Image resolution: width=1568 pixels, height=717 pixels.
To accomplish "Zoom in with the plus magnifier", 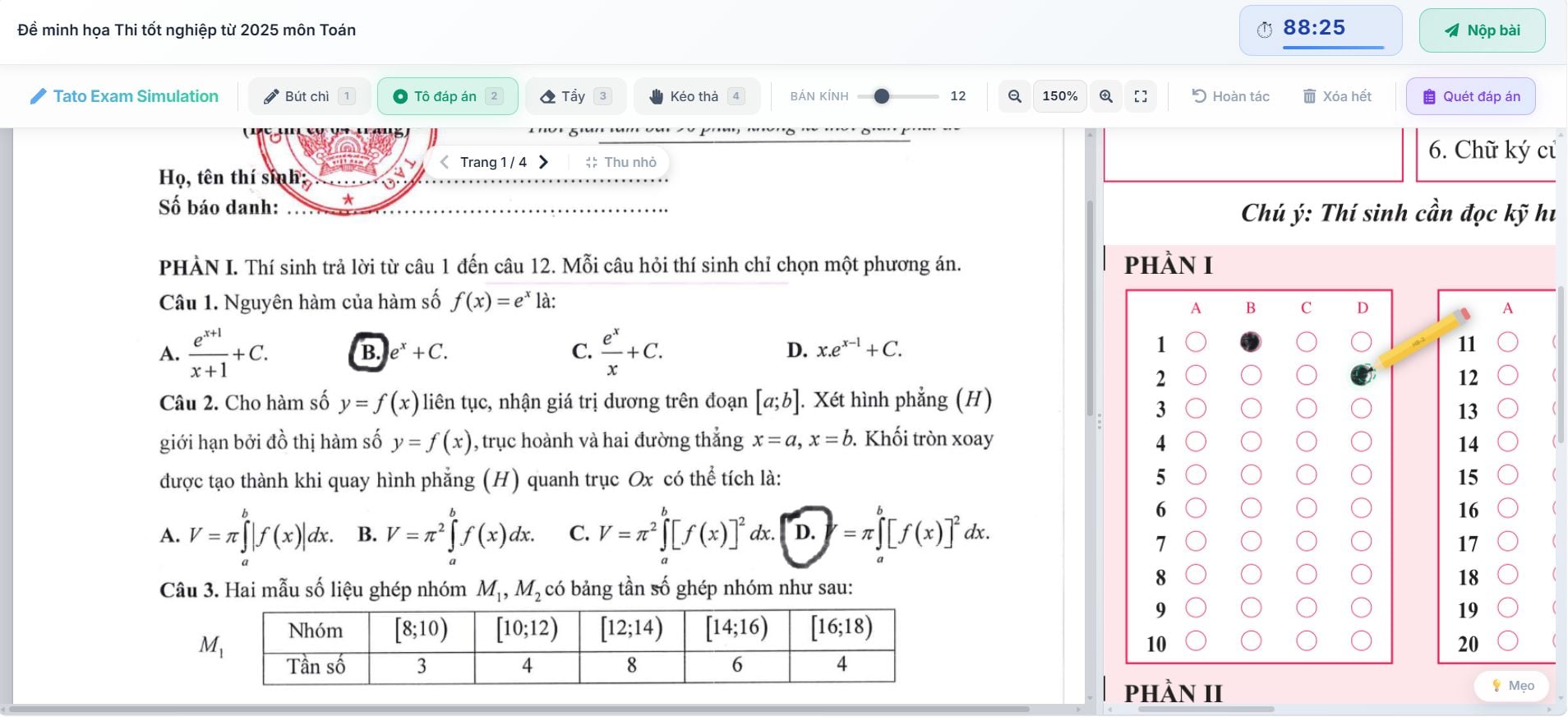I will click(1106, 96).
